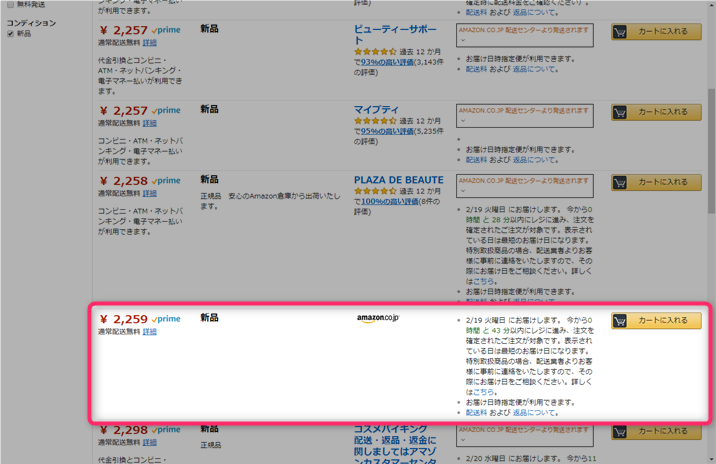Open 配送料 link in the マイプティ offer
This screenshot has width=716, height=464.
(x=476, y=160)
